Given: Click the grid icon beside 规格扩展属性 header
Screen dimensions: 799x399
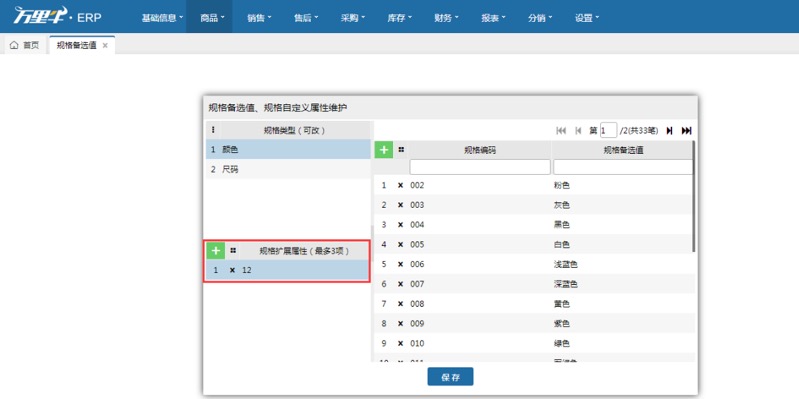Looking at the screenshot, I should 233,251.
